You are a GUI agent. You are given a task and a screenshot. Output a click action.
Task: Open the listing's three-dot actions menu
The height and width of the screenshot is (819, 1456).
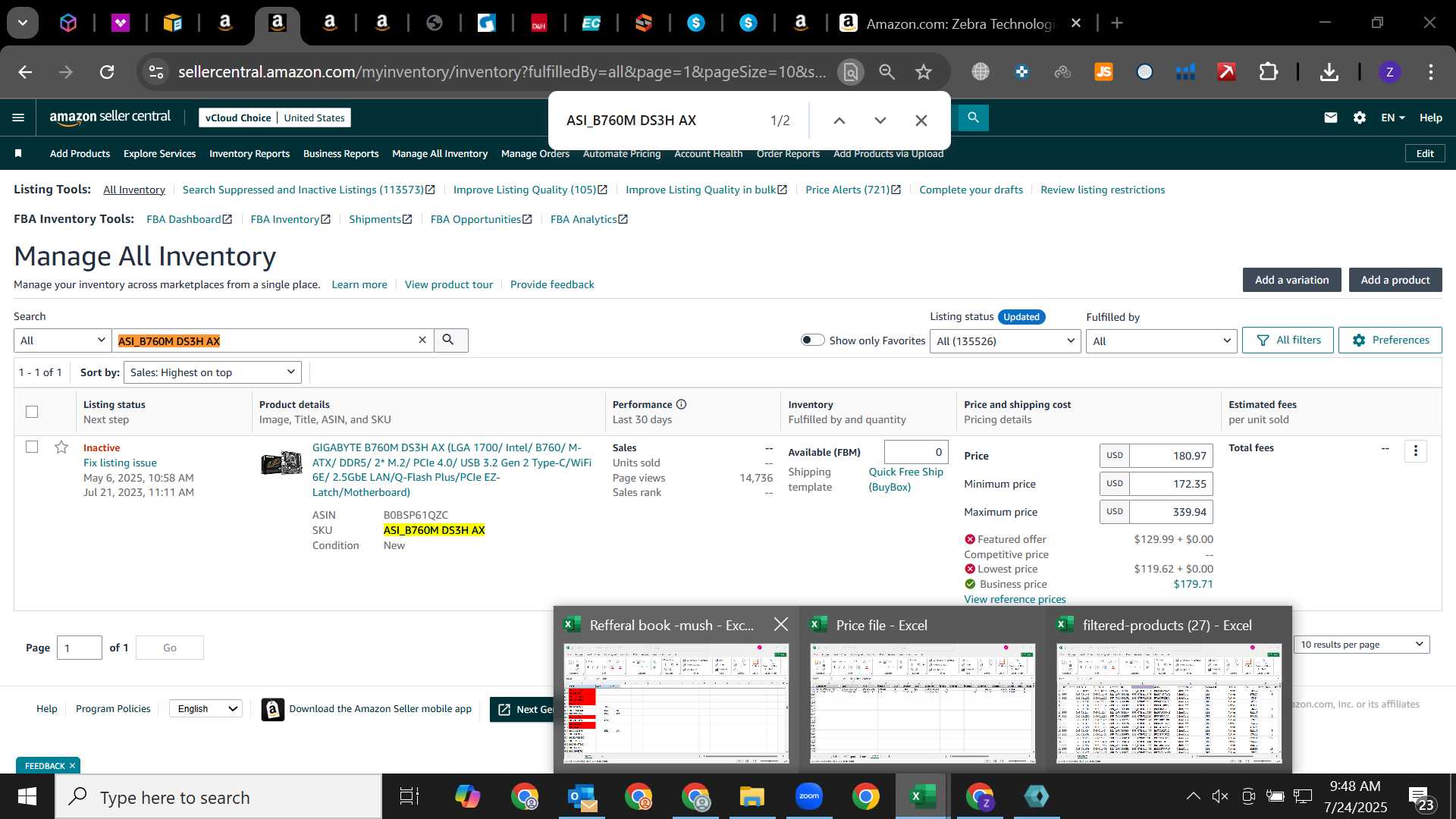1415,451
